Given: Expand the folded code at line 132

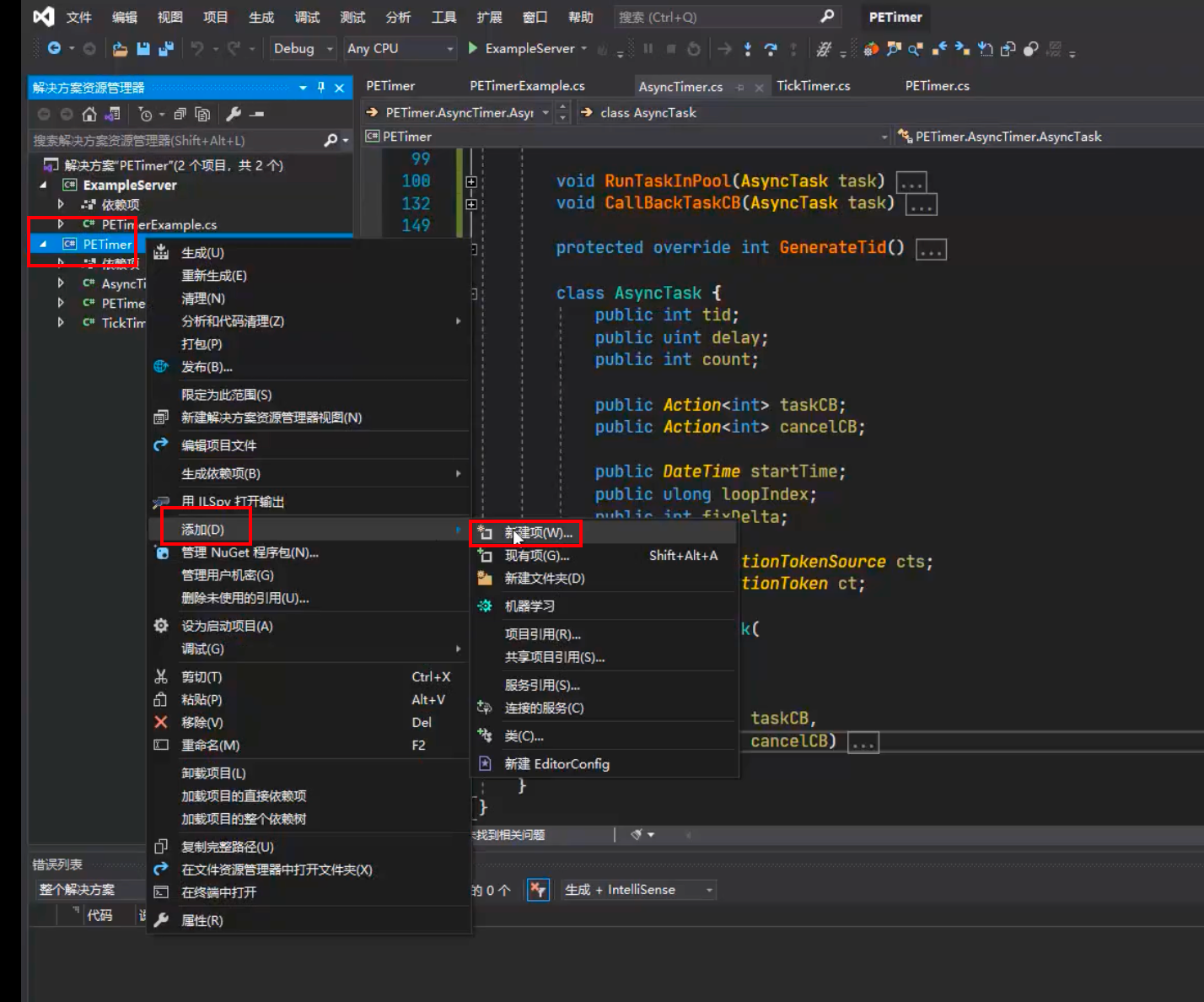Looking at the screenshot, I should coord(471,203).
